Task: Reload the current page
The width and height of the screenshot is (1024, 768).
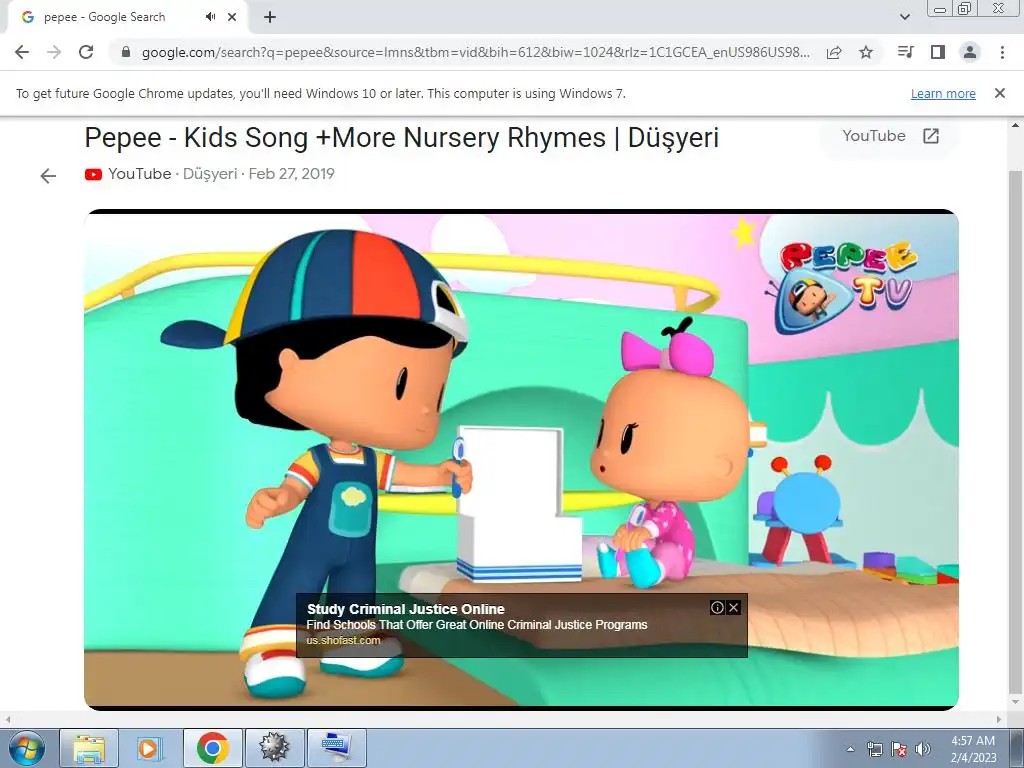Action: pyautogui.click(x=86, y=52)
